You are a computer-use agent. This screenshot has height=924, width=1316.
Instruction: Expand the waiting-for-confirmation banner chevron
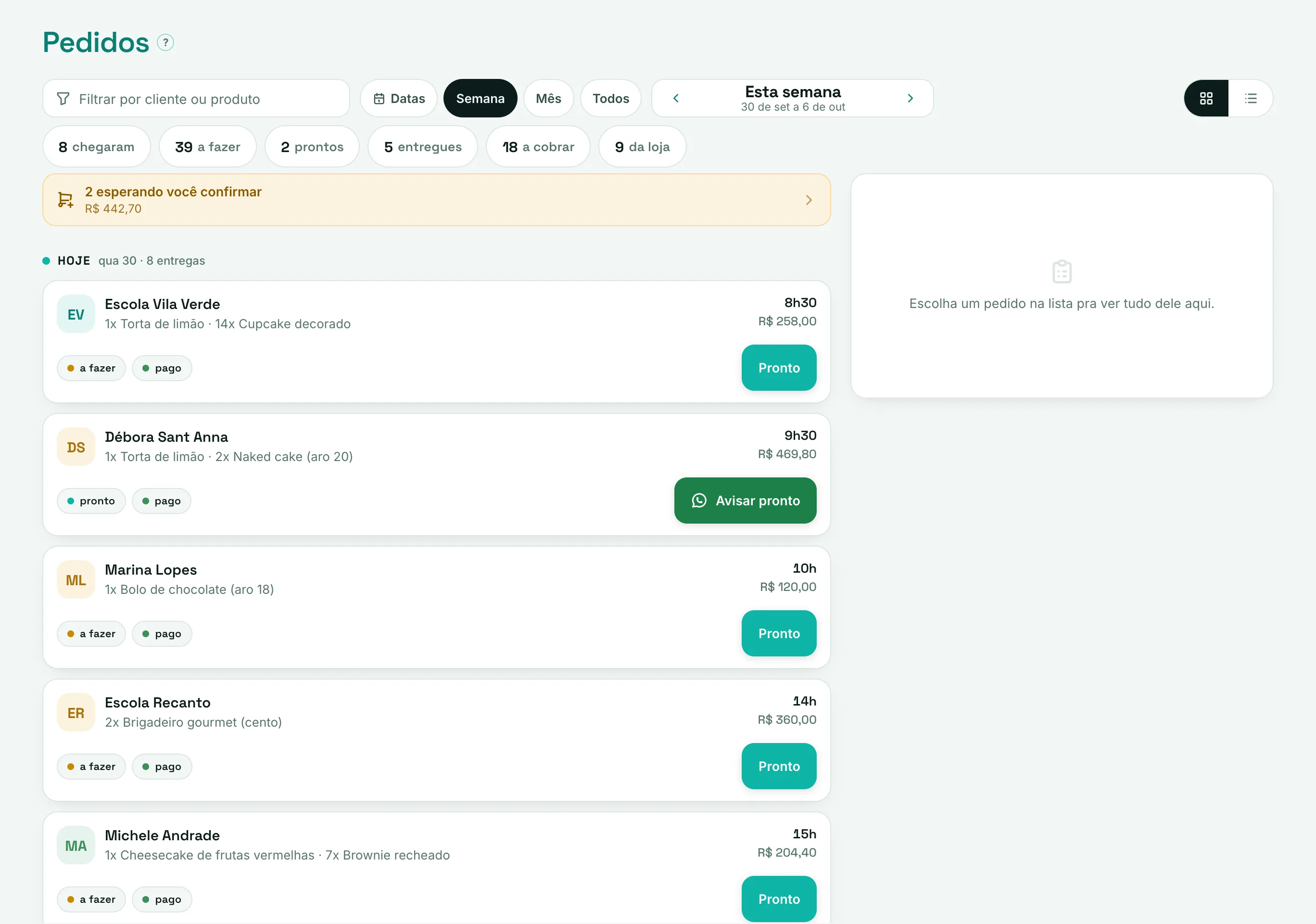coord(809,200)
